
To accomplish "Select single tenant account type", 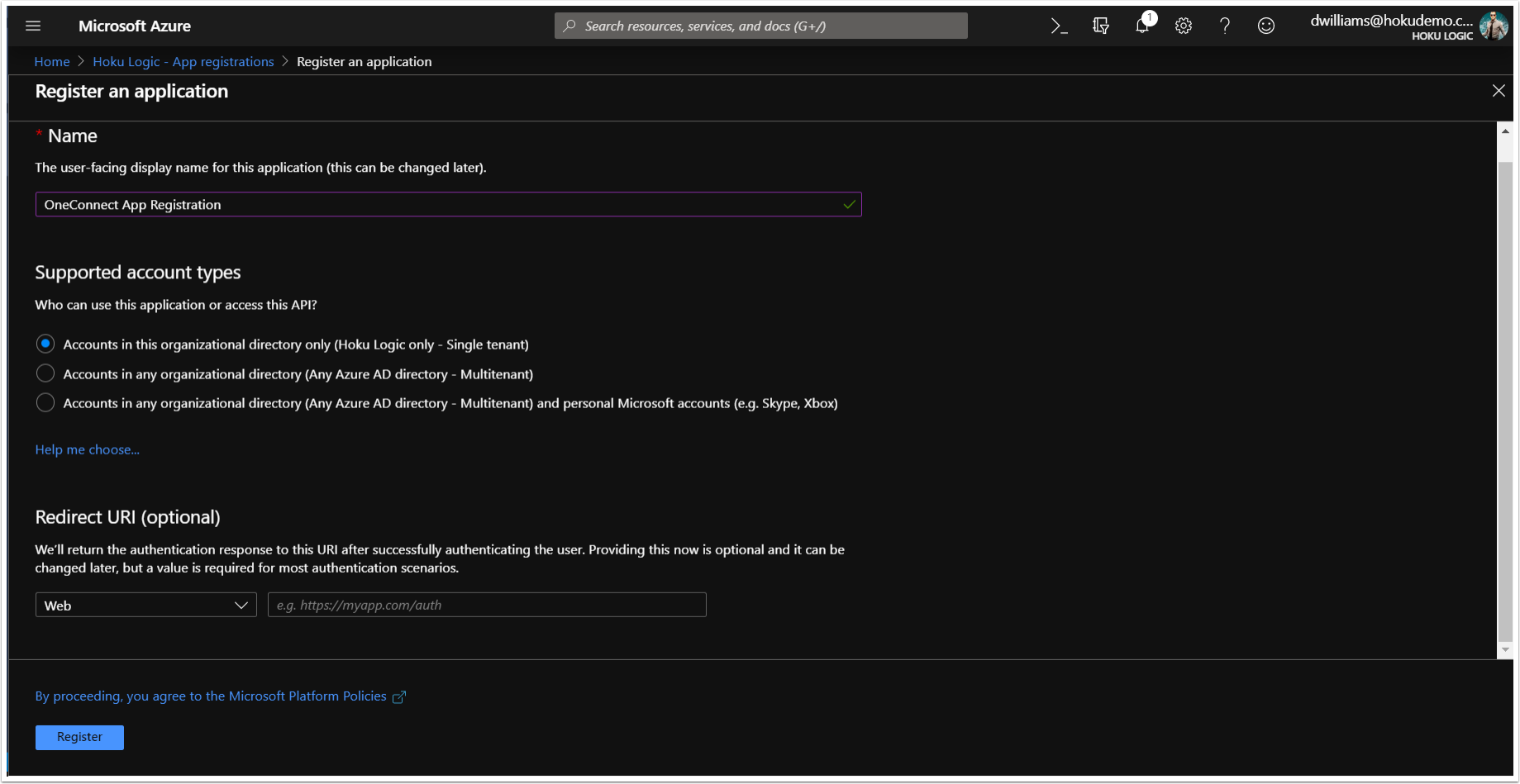I will click(x=45, y=344).
